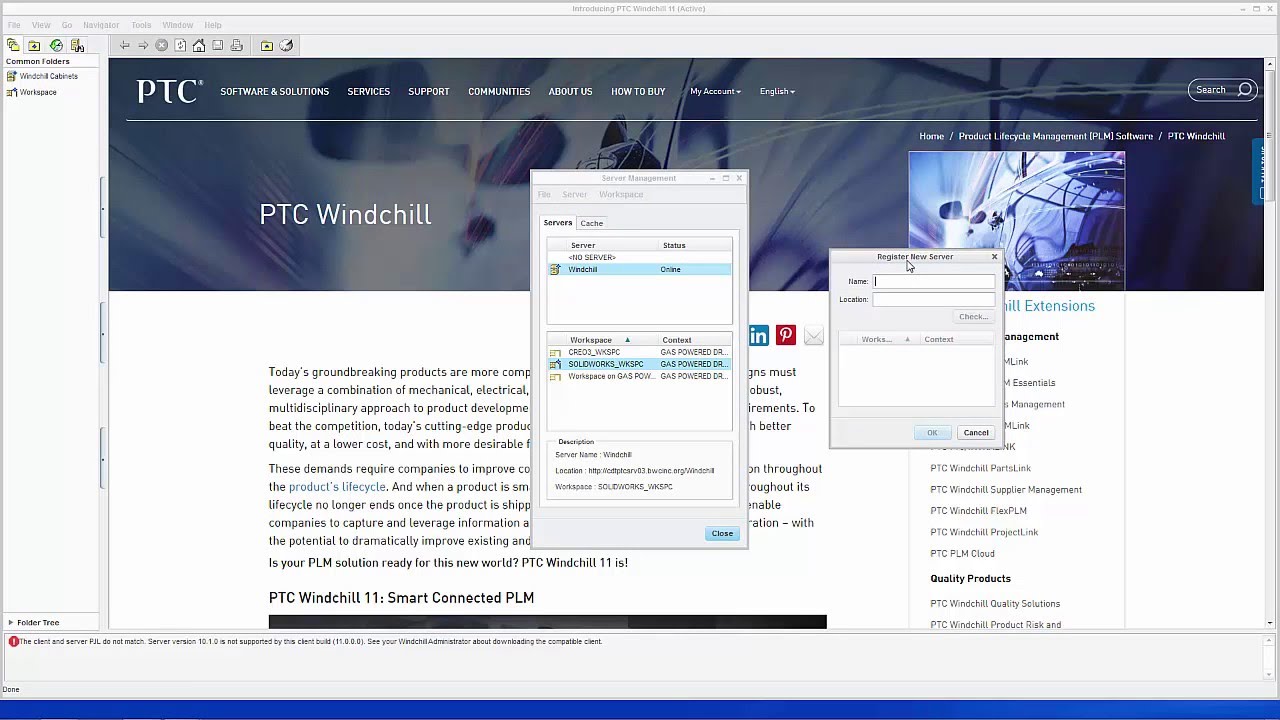Viewport: 1280px width, 720px height.
Task: Open the folder tree navigator icon in the left panel
Action: 12,45
